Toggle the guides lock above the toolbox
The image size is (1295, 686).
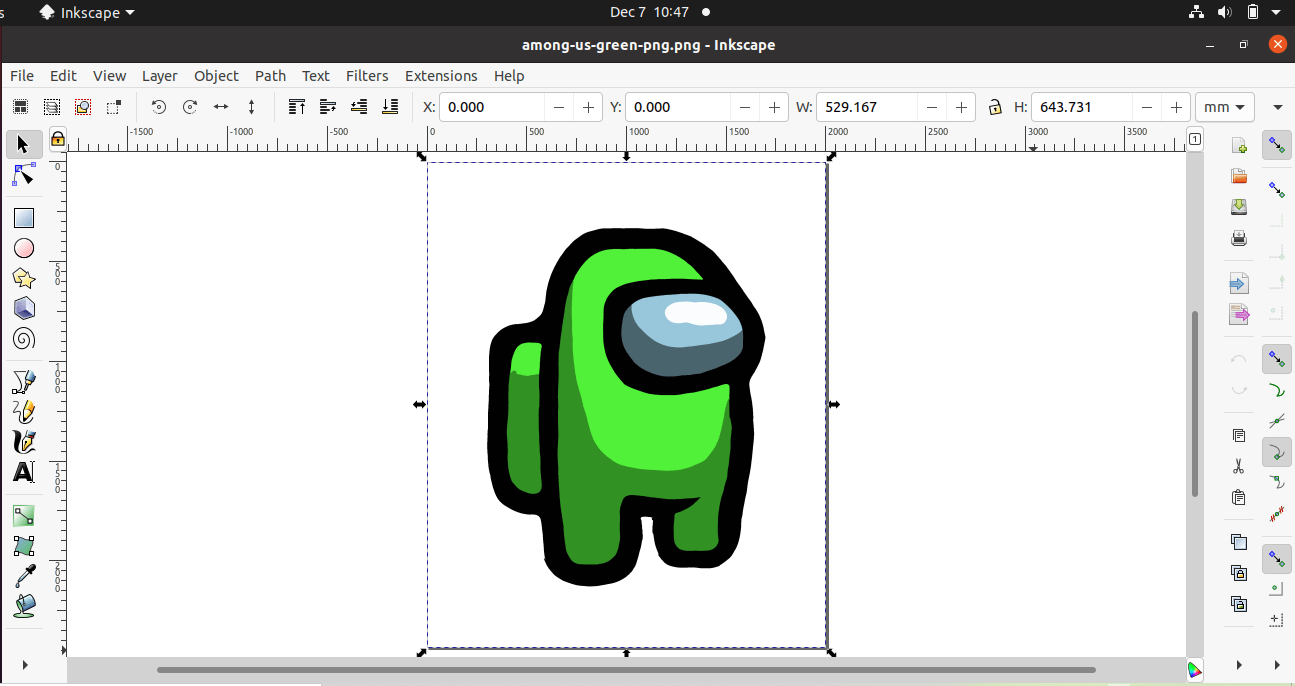(58, 139)
